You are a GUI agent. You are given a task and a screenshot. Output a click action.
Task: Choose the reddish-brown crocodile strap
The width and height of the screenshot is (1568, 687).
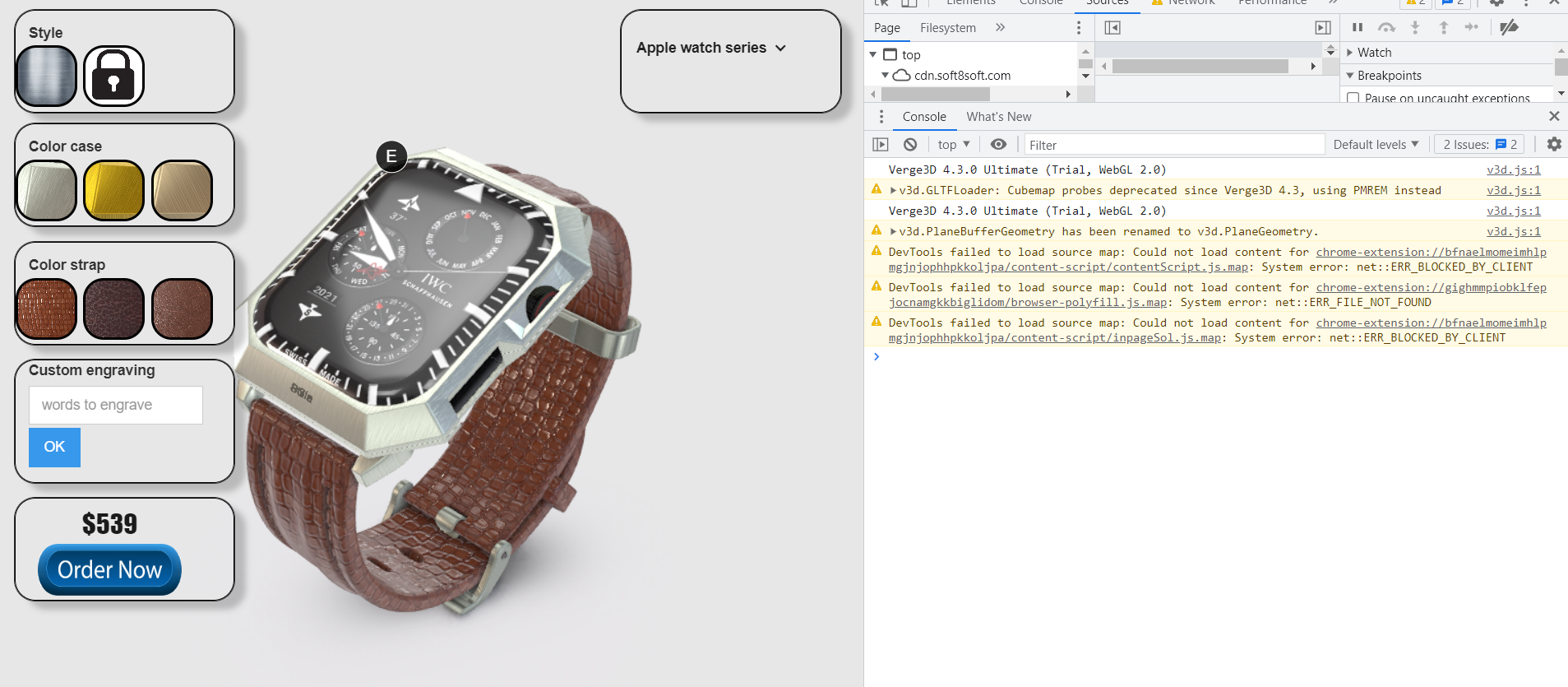click(x=47, y=309)
